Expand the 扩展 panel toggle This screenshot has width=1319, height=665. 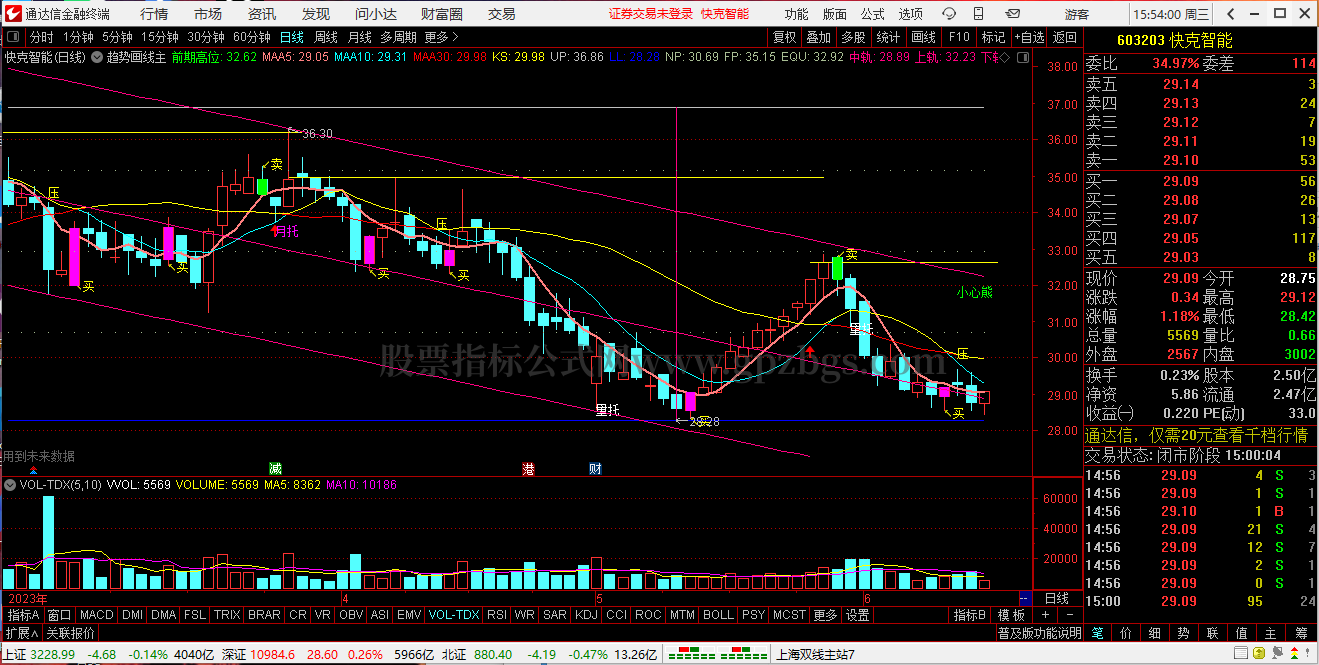22,633
